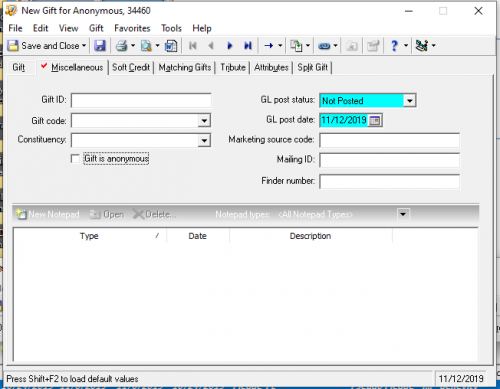This screenshot has width=500, height=389.
Task: Save the gift with the floppy disk icon
Action: click(x=100, y=46)
